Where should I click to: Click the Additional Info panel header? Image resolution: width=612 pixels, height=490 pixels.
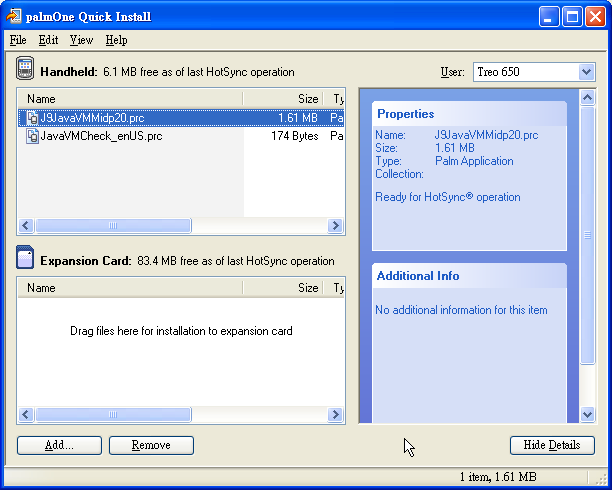[469, 276]
